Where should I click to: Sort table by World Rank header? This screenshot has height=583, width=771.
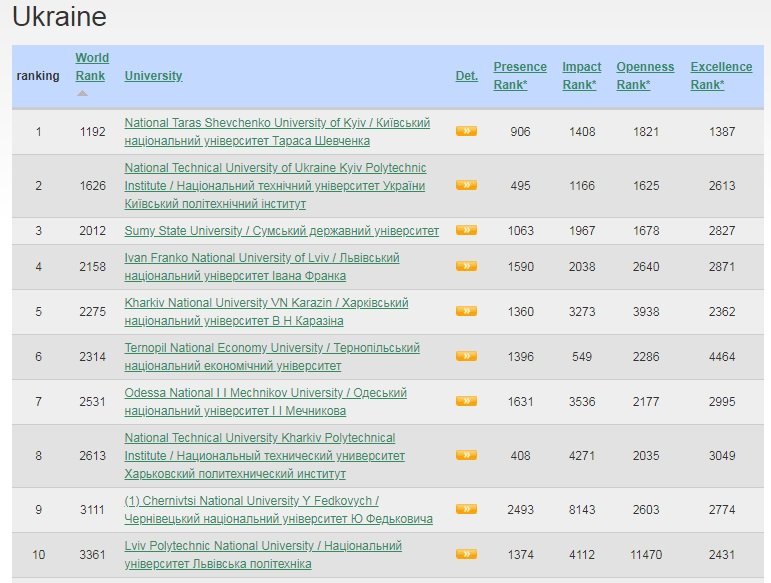pyautogui.click(x=92, y=67)
